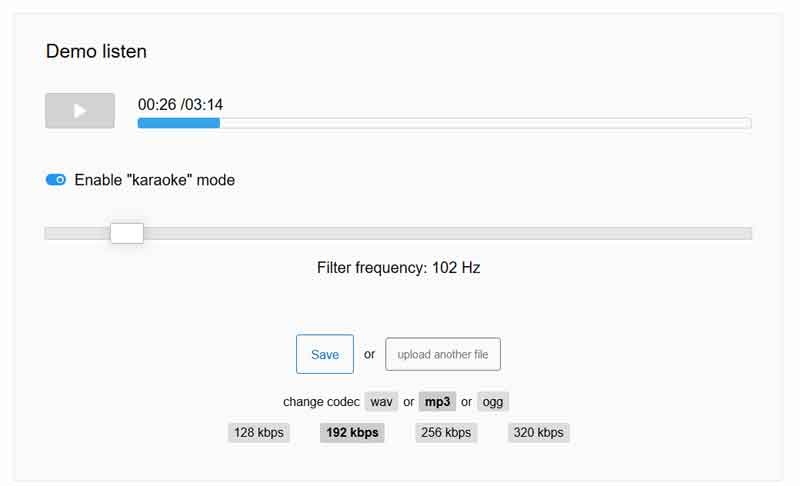Image resolution: width=800 pixels, height=486 pixels.
Task: Click the Enable "karaoke" mode label
Action: click(x=154, y=180)
